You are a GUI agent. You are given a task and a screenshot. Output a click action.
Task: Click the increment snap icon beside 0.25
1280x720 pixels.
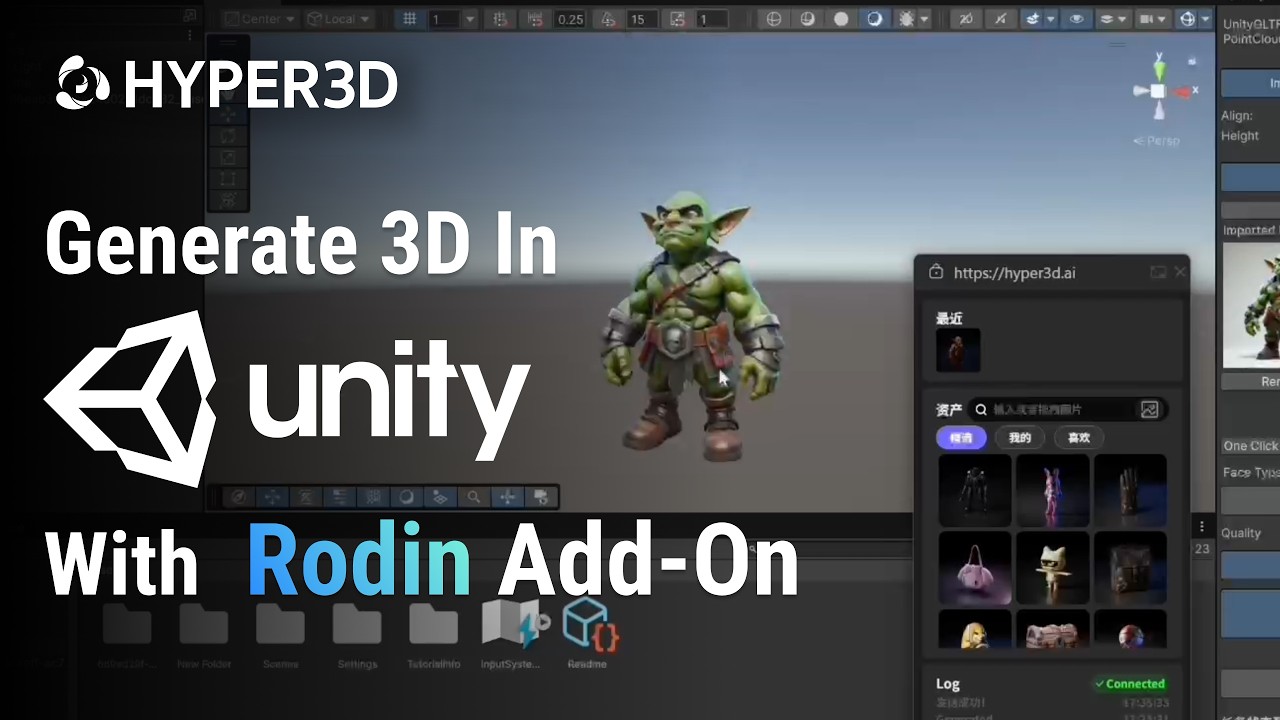pyautogui.click(x=535, y=18)
